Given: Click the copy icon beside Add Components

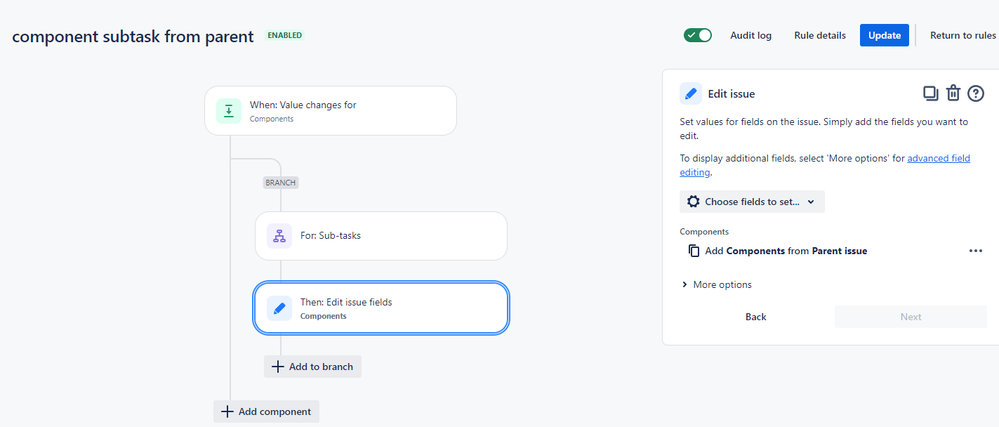Looking at the screenshot, I should pyautogui.click(x=694, y=251).
